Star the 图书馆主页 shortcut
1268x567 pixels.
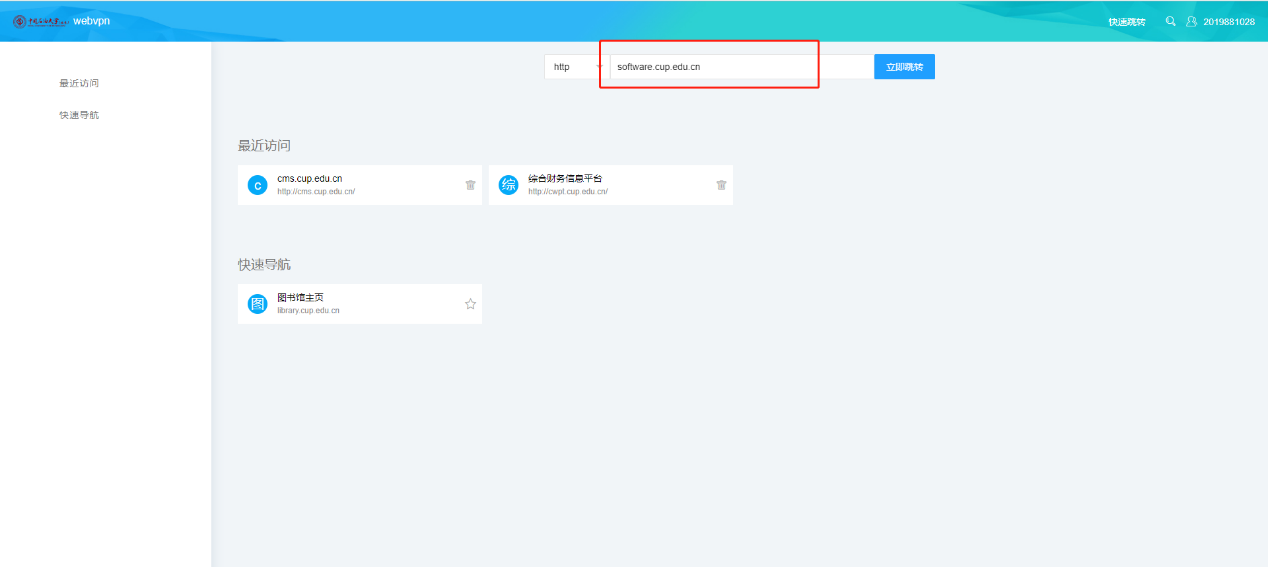pyautogui.click(x=470, y=304)
